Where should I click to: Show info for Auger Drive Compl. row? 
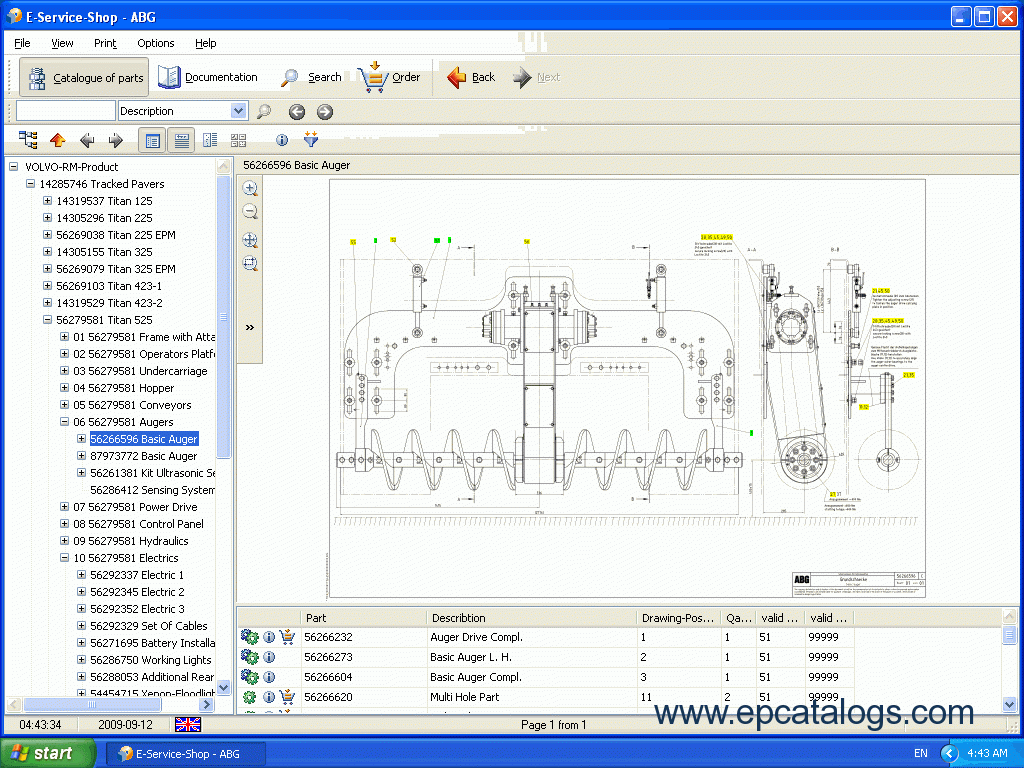[269, 637]
